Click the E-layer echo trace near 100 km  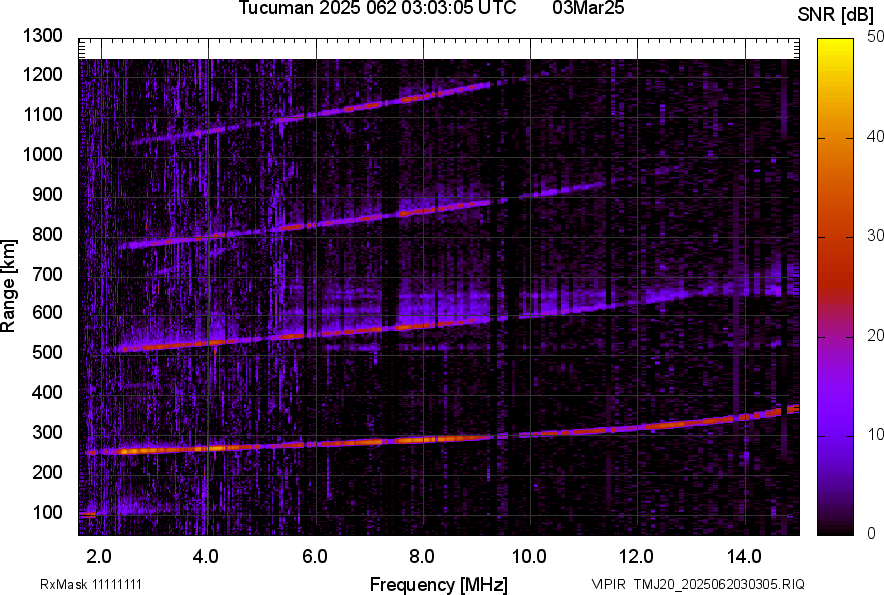[x=87, y=514]
